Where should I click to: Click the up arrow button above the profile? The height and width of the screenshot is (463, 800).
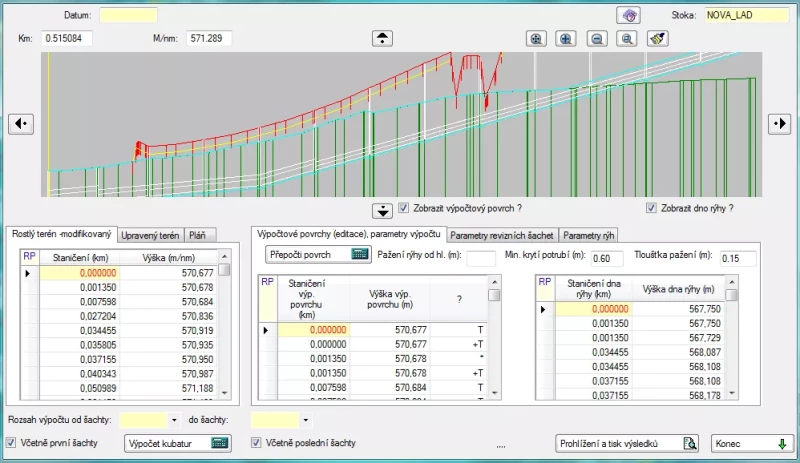tap(382, 38)
